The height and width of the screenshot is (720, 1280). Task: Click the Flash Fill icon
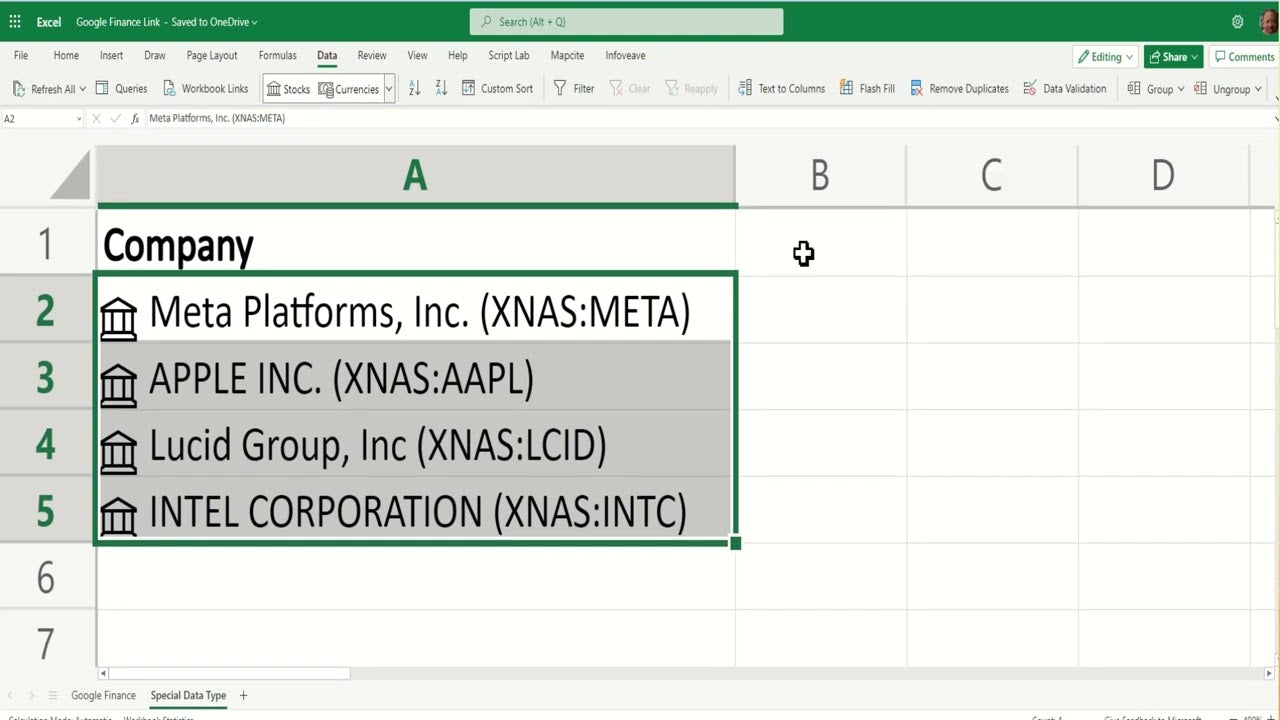click(x=846, y=88)
